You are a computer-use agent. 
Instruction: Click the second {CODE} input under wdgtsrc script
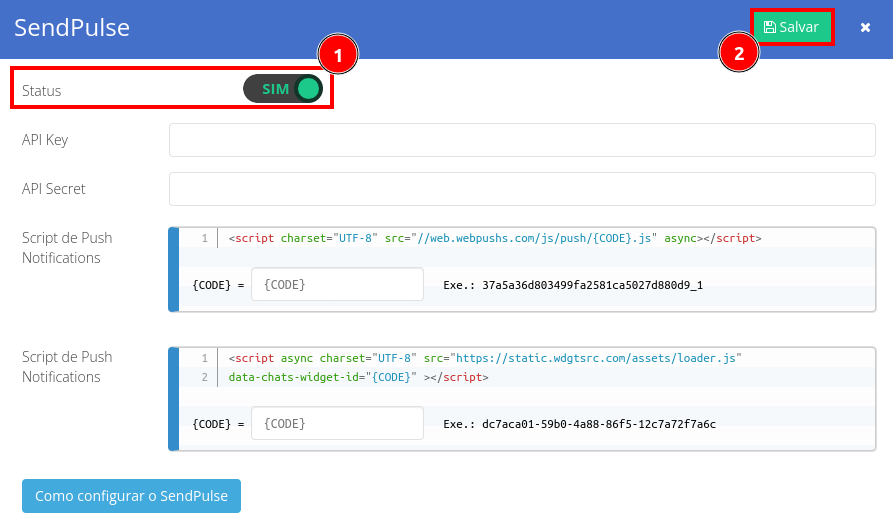(x=337, y=423)
